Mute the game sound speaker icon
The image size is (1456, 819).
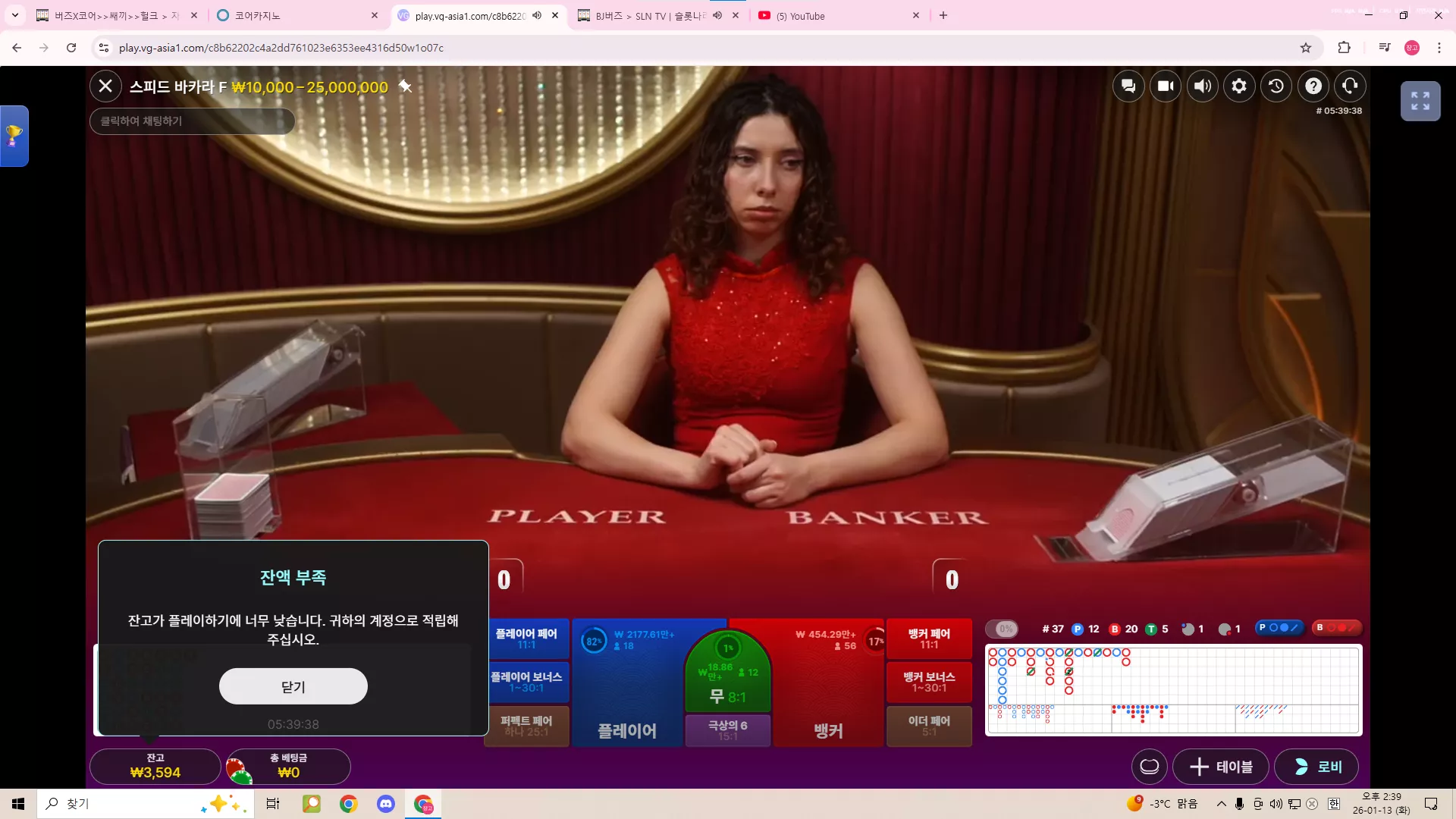pyautogui.click(x=1203, y=86)
